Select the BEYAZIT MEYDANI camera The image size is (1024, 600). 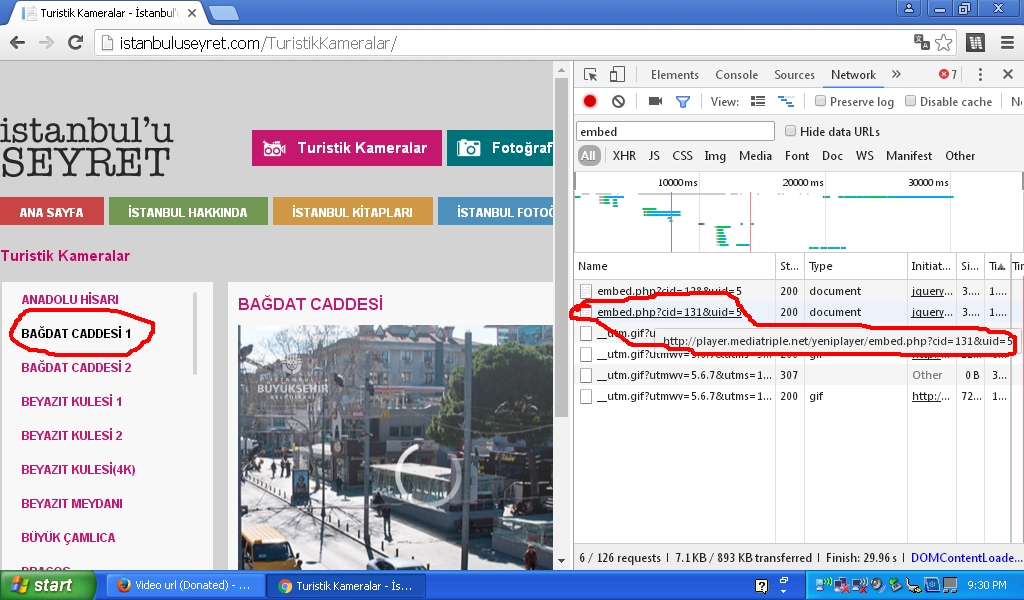pyautogui.click(x=72, y=503)
